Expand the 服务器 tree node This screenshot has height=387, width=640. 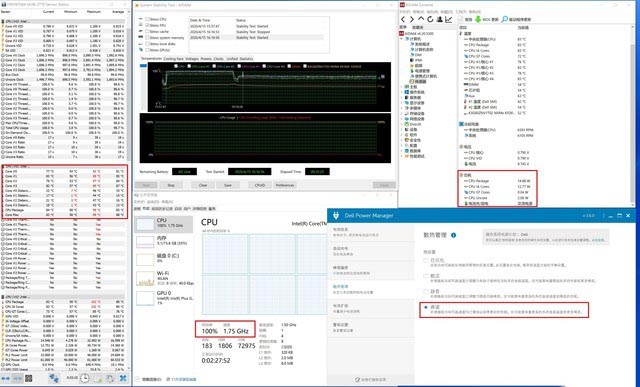(x=402, y=97)
